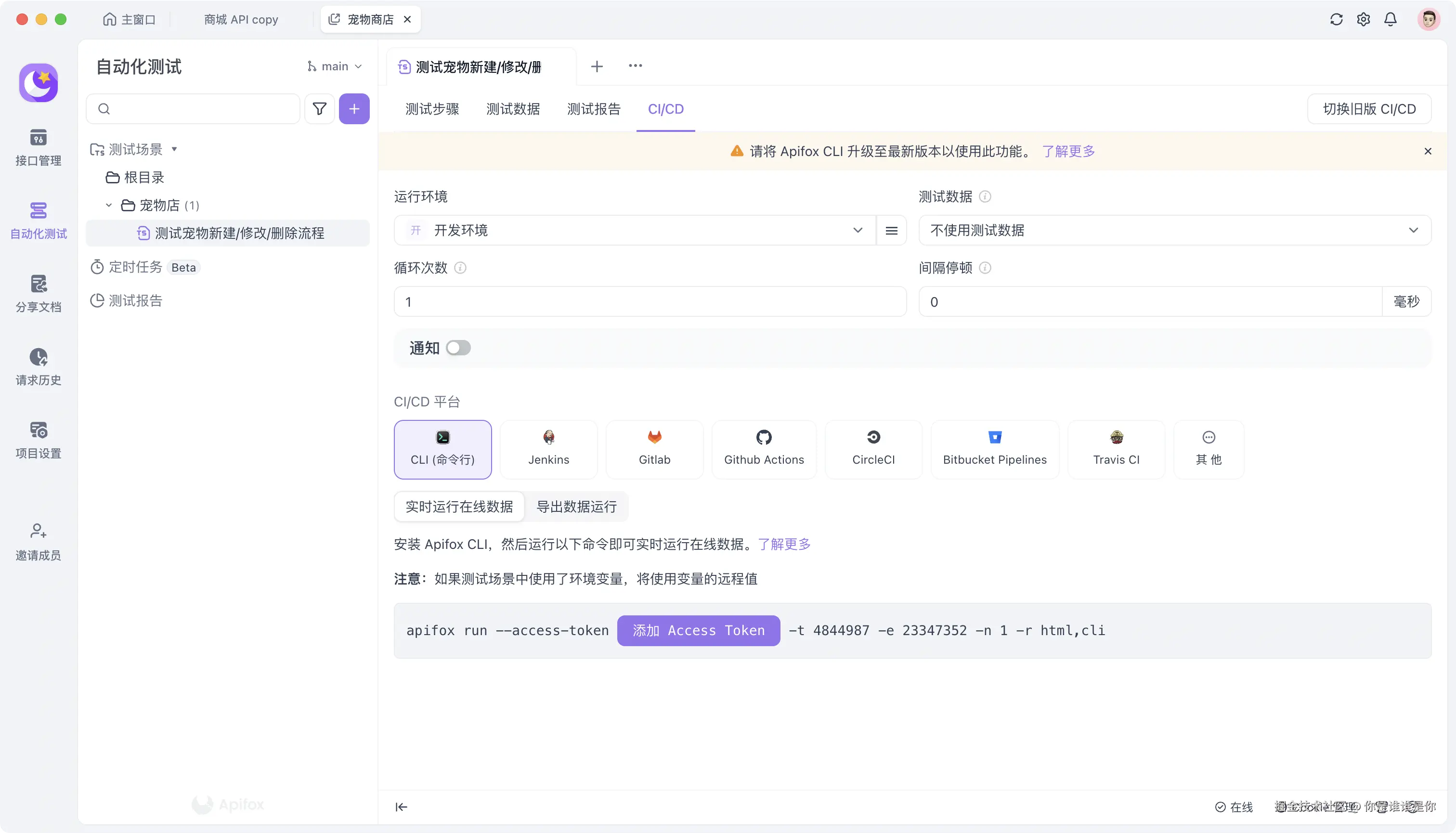Click the 添加 Access Token button
Screen dimensions: 1456x833
click(698, 630)
